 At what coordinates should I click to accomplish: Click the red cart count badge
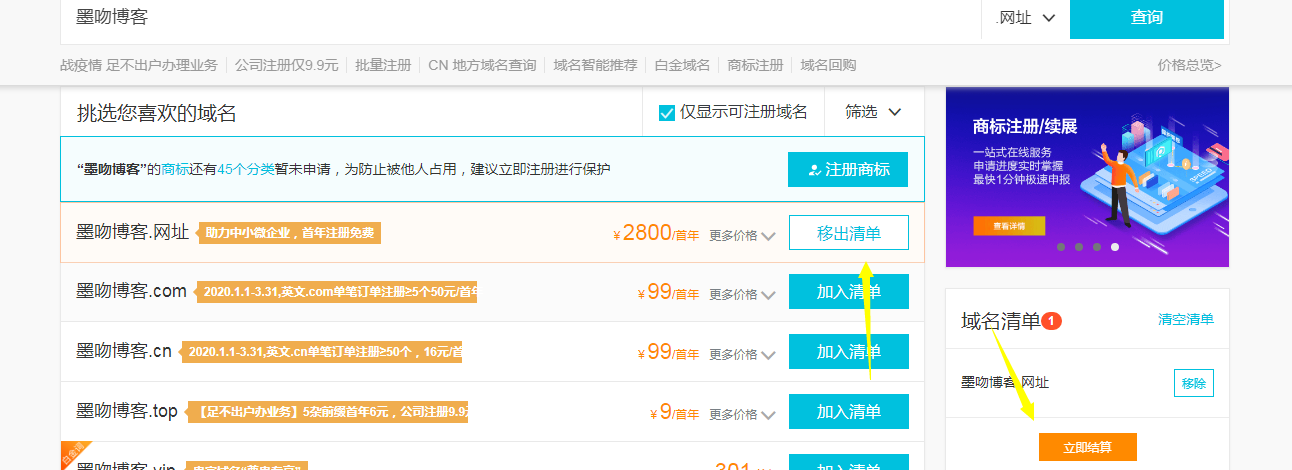click(1051, 321)
